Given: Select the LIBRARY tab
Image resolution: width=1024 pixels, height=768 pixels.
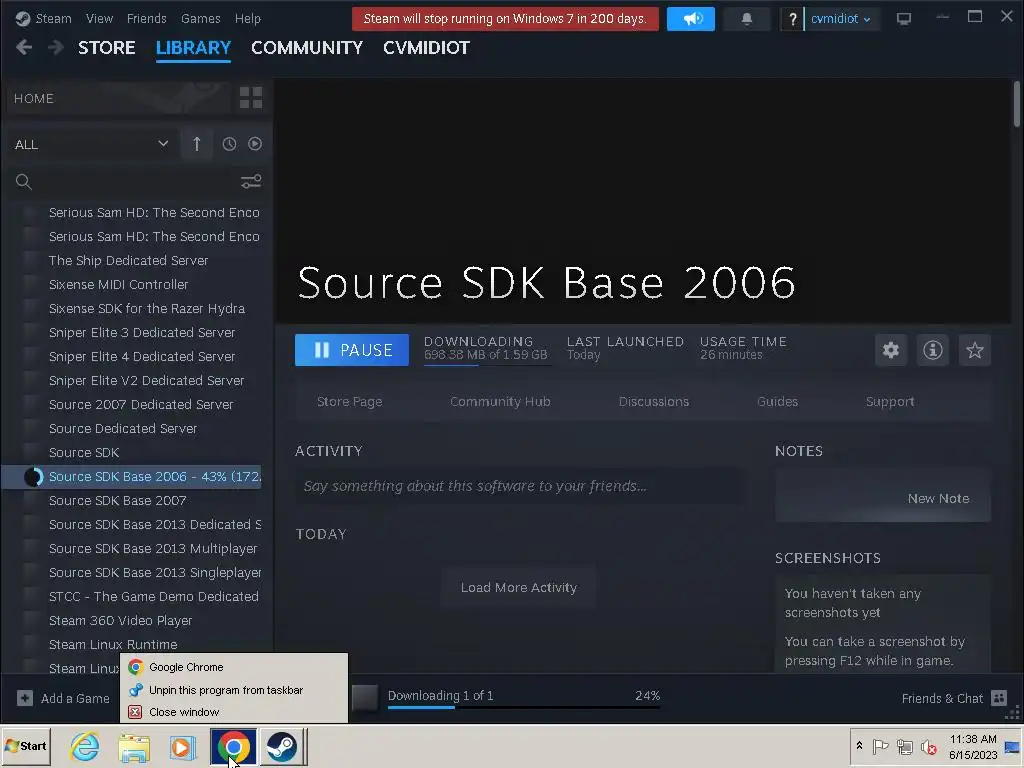Looking at the screenshot, I should coord(193,48).
